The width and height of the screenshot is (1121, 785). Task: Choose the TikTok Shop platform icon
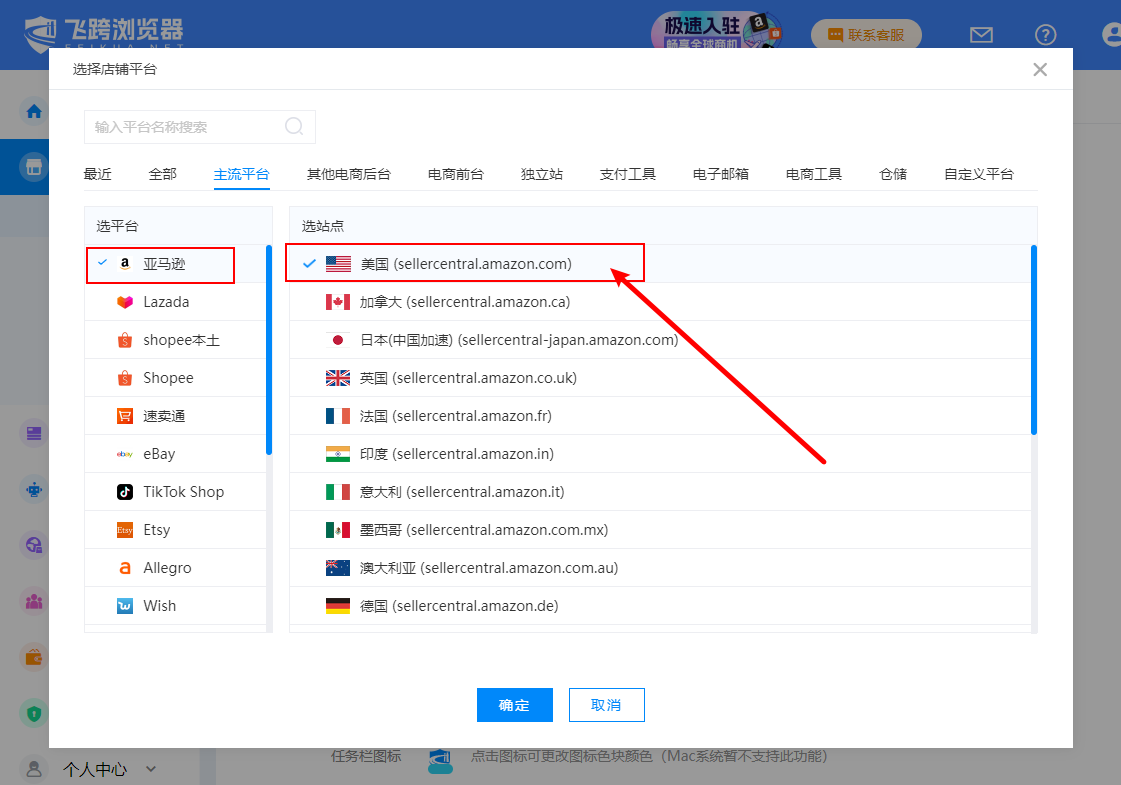[x=125, y=492]
